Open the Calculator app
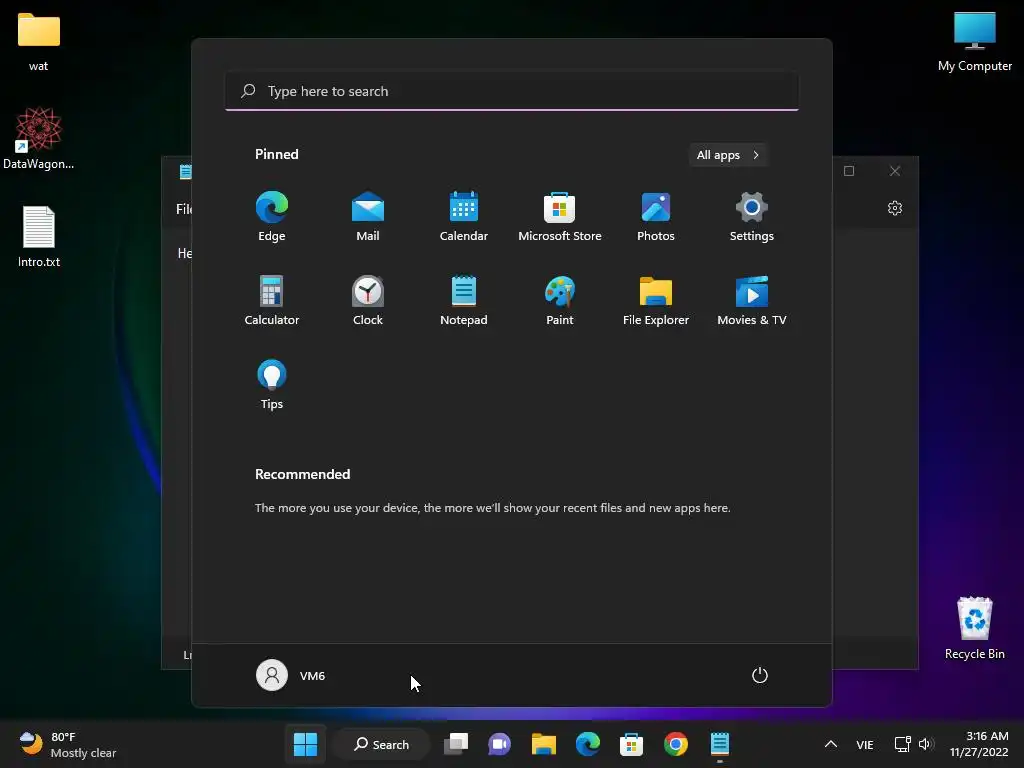The width and height of the screenshot is (1024, 768). coord(272,300)
